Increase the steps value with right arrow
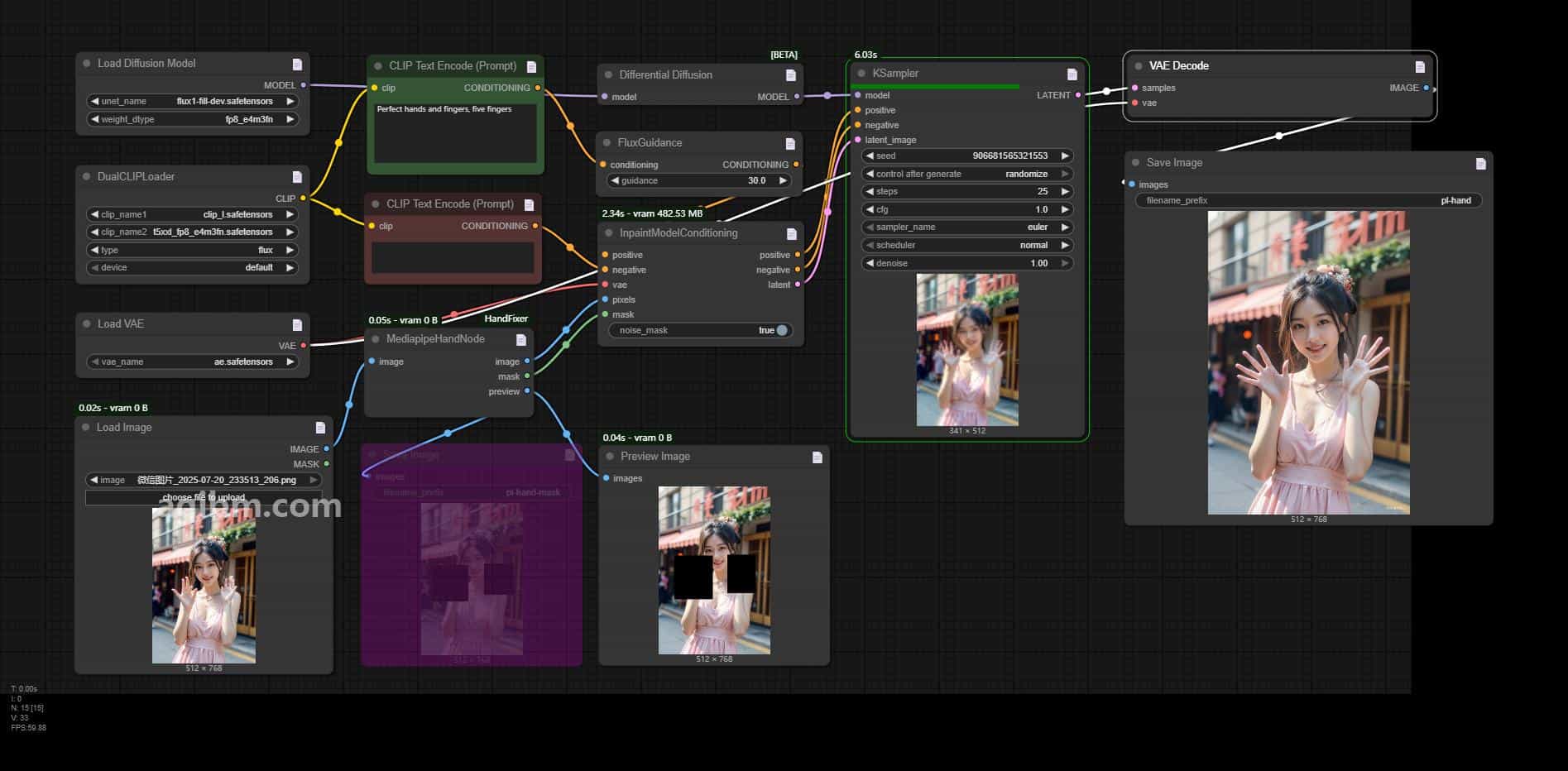The height and width of the screenshot is (771, 1568). (x=1065, y=191)
